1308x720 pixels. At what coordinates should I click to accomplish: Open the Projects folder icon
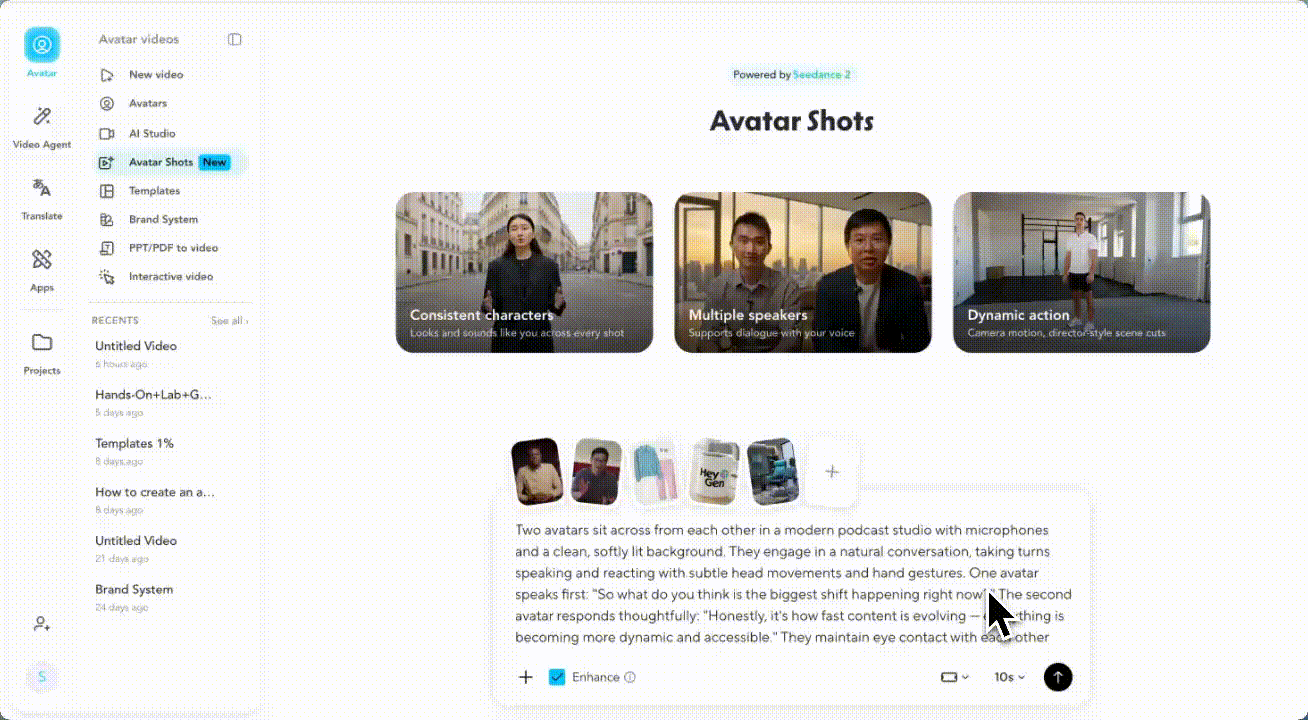point(42,343)
